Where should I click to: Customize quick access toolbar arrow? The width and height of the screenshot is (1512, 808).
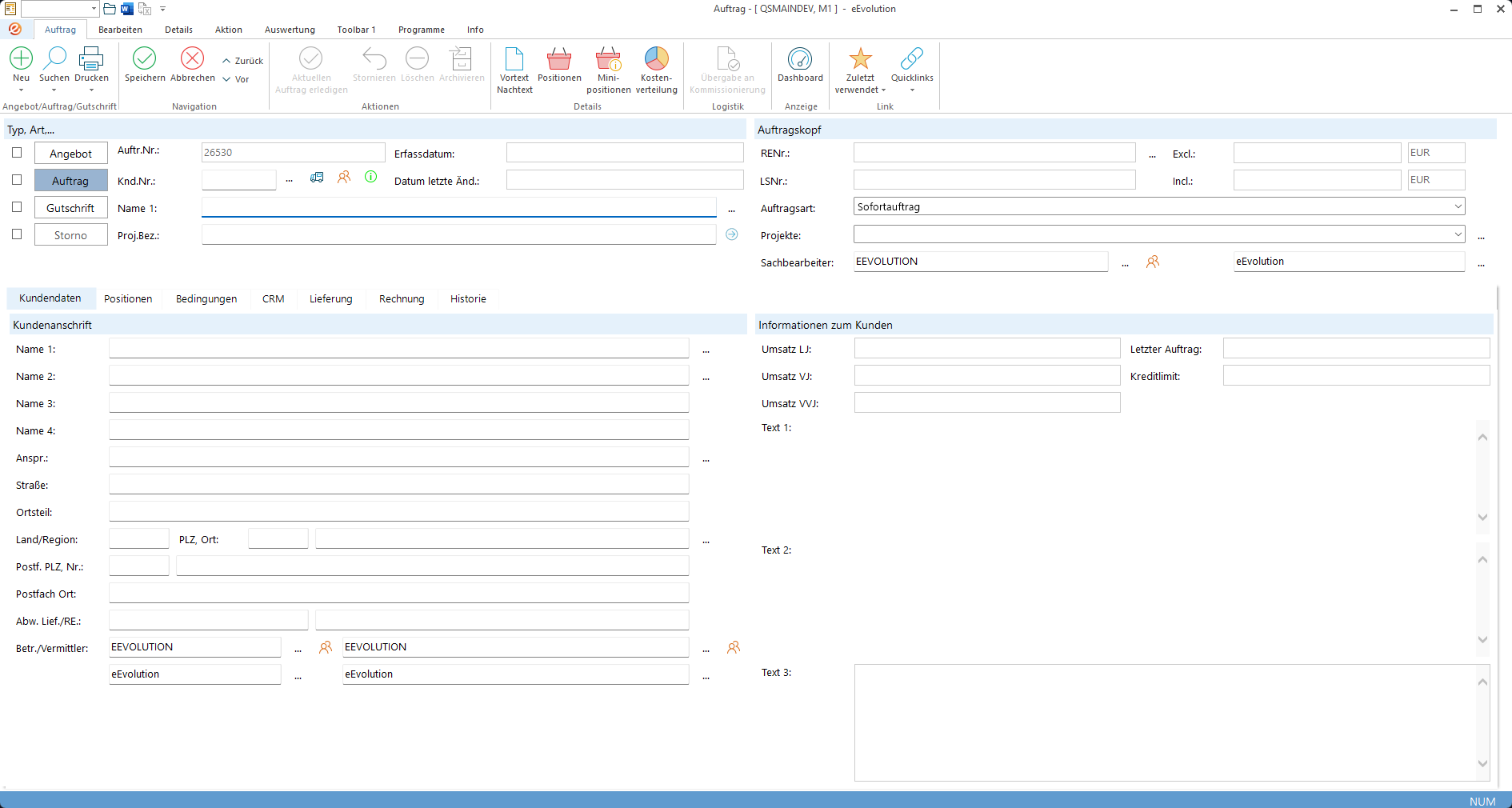(162, 9)
